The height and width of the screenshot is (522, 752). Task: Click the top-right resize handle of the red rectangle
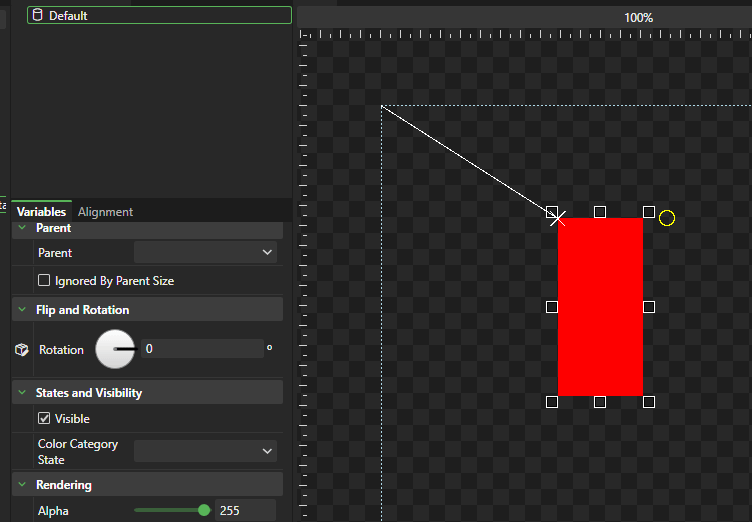point(649,212)
